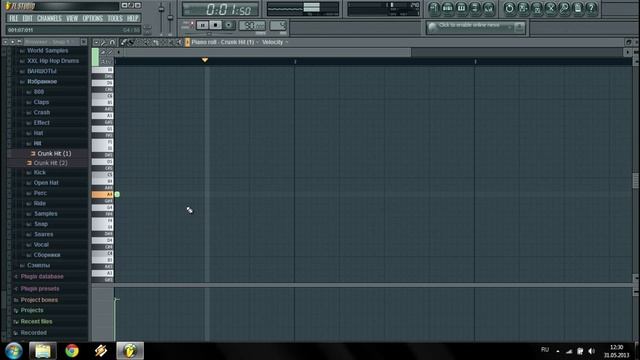This screenshot has width=640, height=360.
Task: Open the OPTIONS menu
Action: coord(93,18)
